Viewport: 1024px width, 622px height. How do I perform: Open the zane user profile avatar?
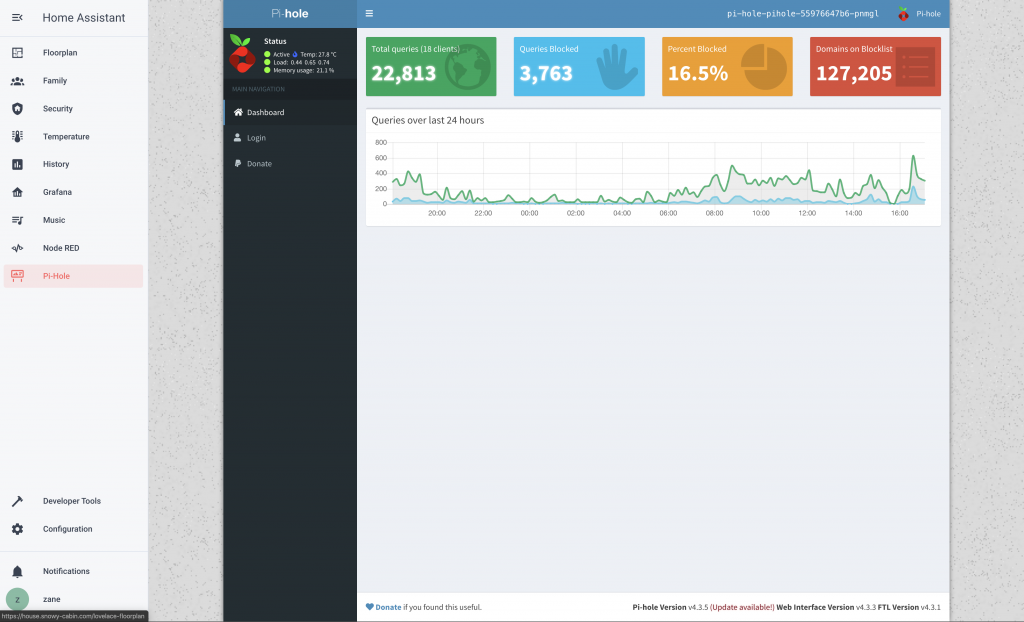click(18, 599)
